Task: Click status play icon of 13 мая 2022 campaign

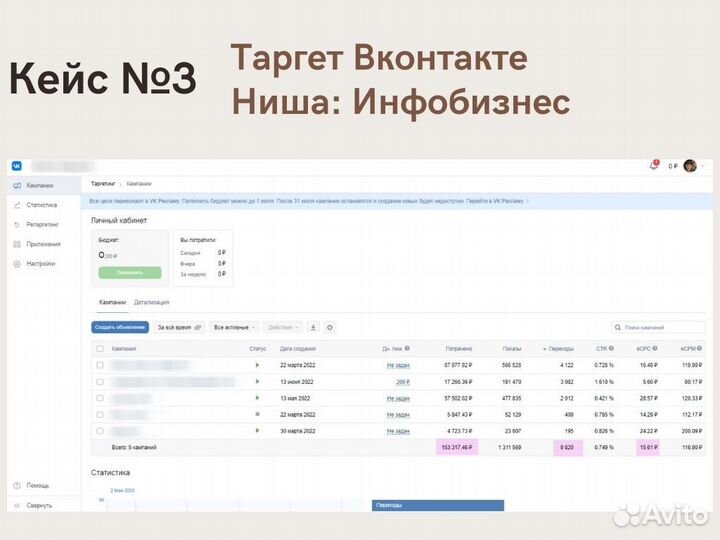Action: point(257,398)
